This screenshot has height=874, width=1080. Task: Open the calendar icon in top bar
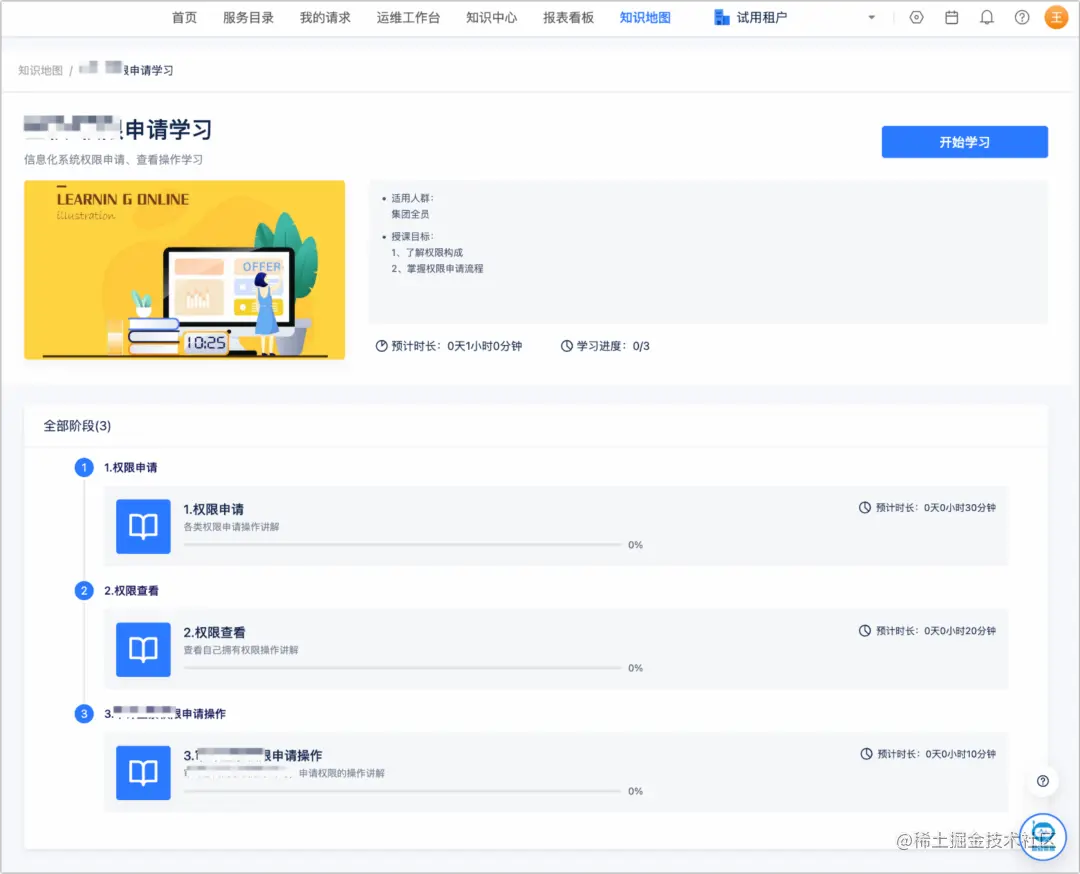pos(951,17)
